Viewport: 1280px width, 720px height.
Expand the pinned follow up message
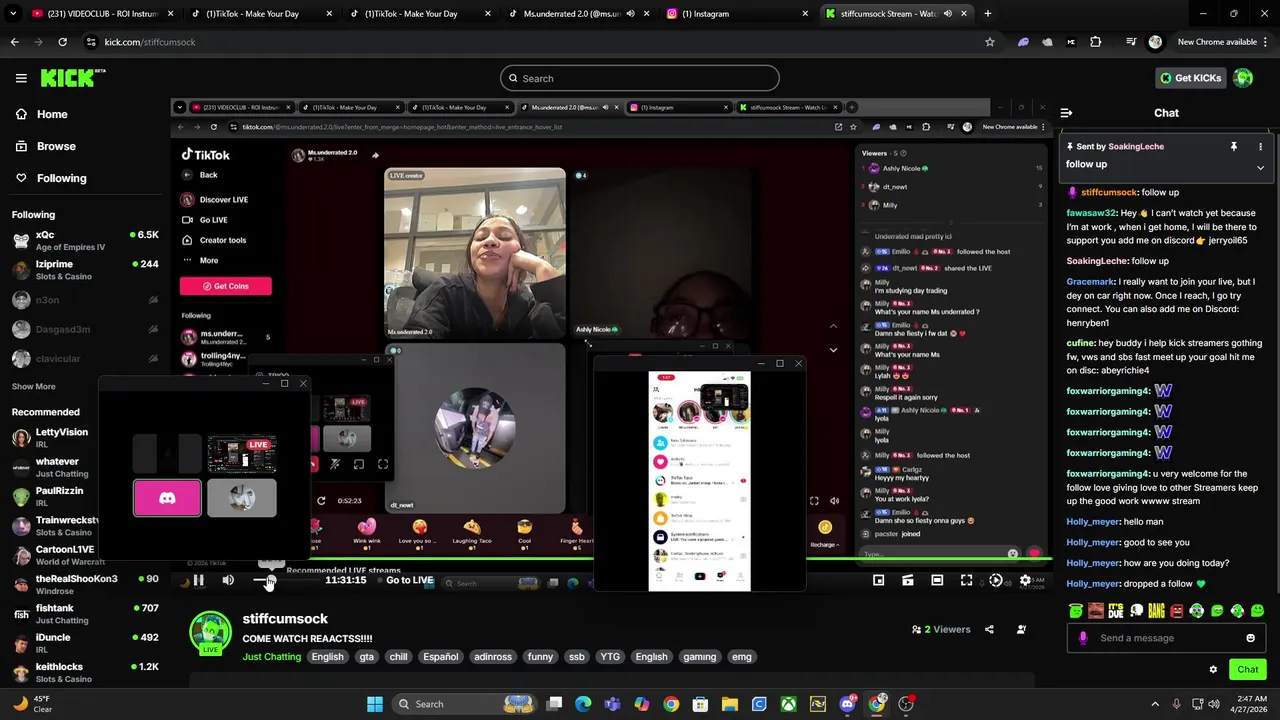tap(1260, 167)
